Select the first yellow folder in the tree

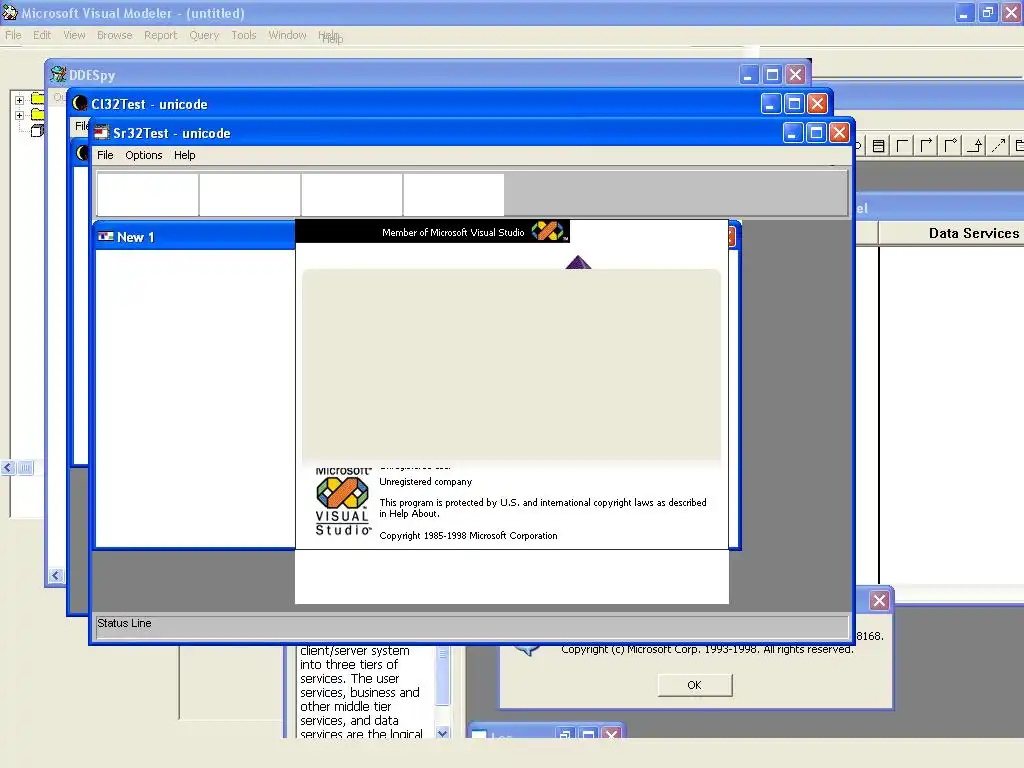(38, 99)
